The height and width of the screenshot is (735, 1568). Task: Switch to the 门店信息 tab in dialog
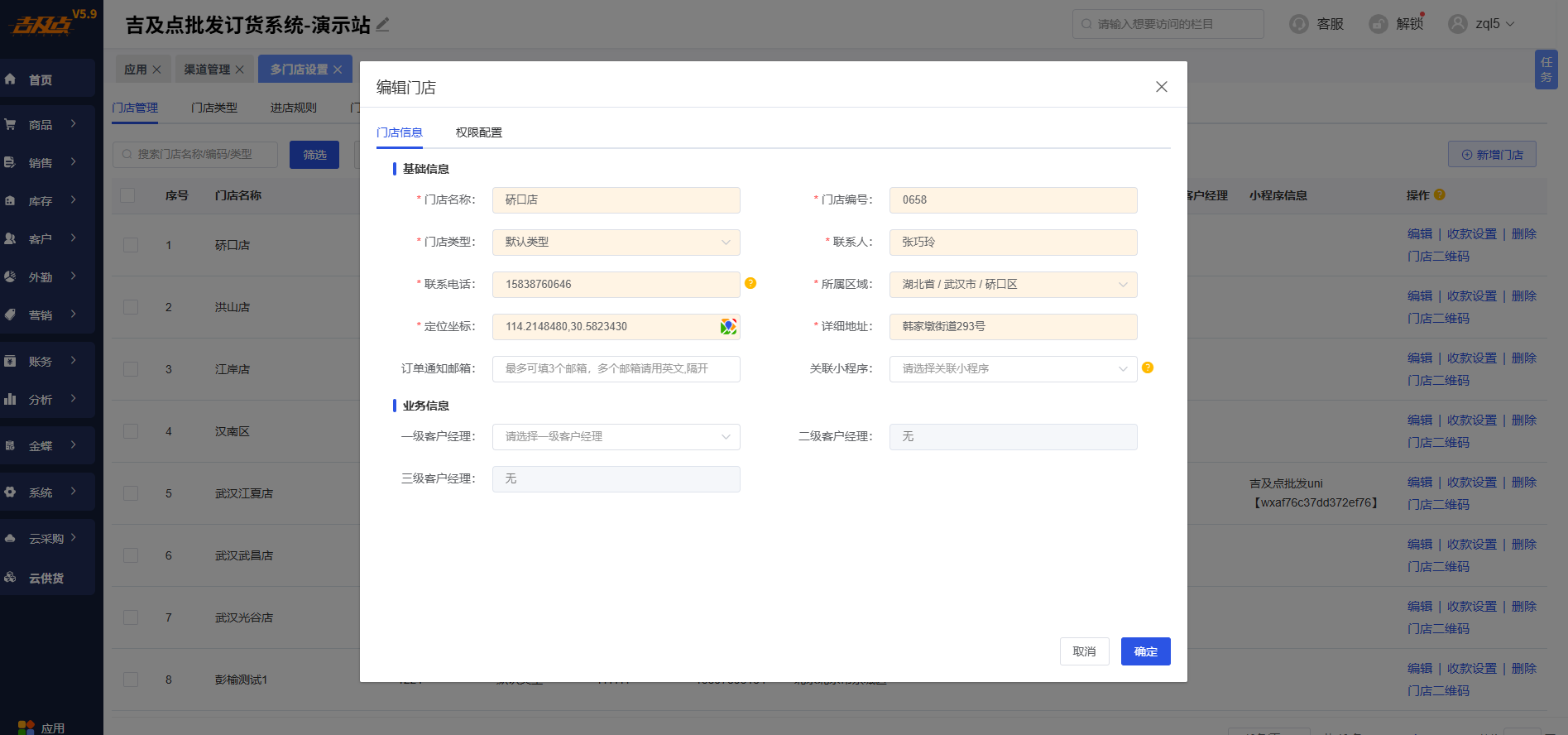pos(400,132)
